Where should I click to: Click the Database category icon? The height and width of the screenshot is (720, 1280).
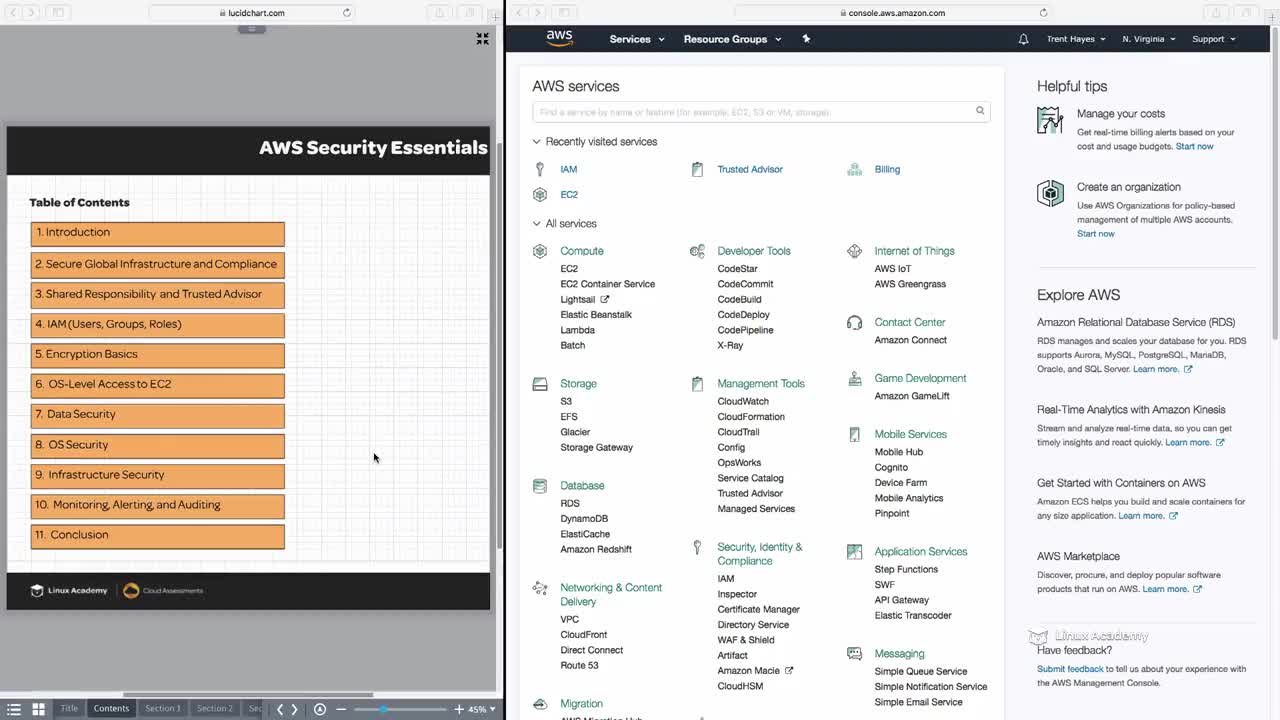pyautogui.click(x=540, y=486)
